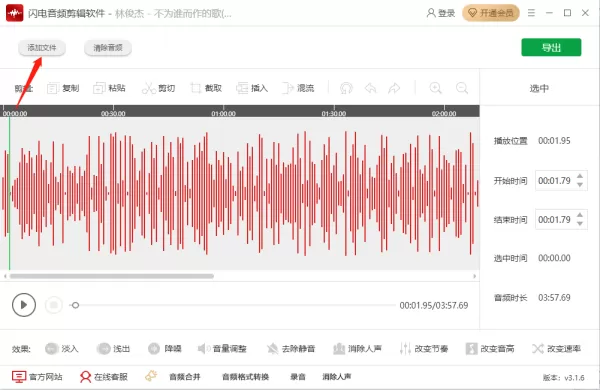Play the audio with the play button
600x390 pixels.
(24, 305)
